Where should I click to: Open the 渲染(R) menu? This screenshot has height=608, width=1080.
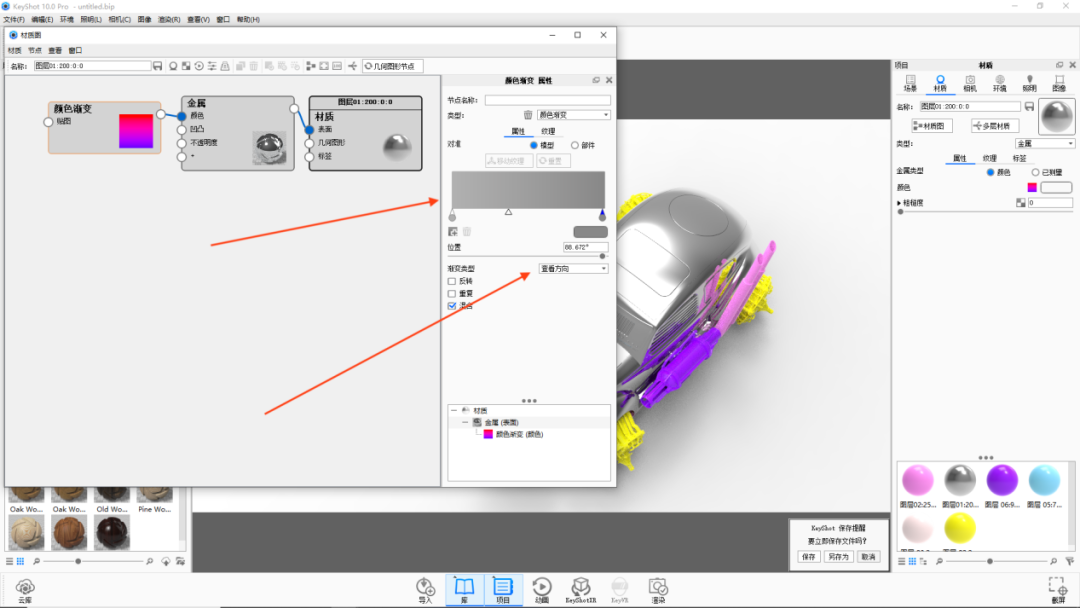click(169, 19)
